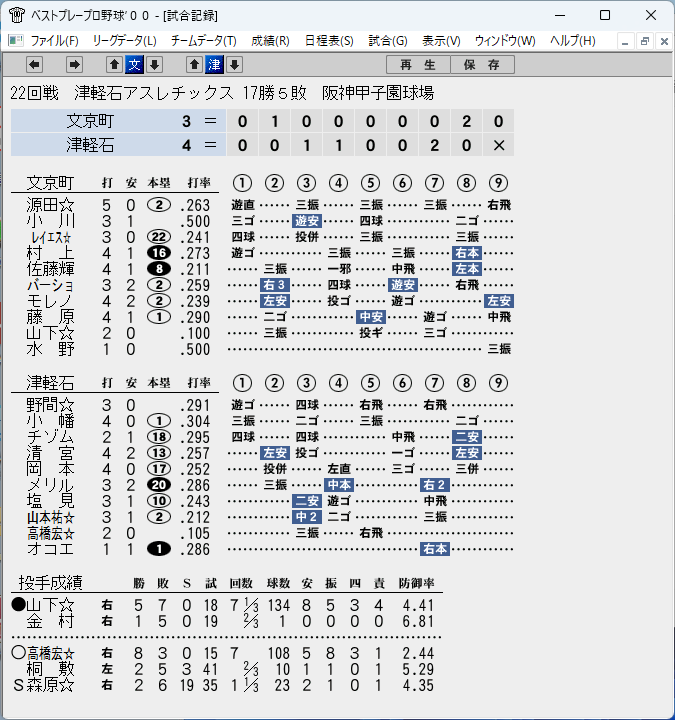Click 阪神甲子園球場 stadium name
Image resolution: width=675 pixels, height=720 pixels.
(x=378, y=93)
